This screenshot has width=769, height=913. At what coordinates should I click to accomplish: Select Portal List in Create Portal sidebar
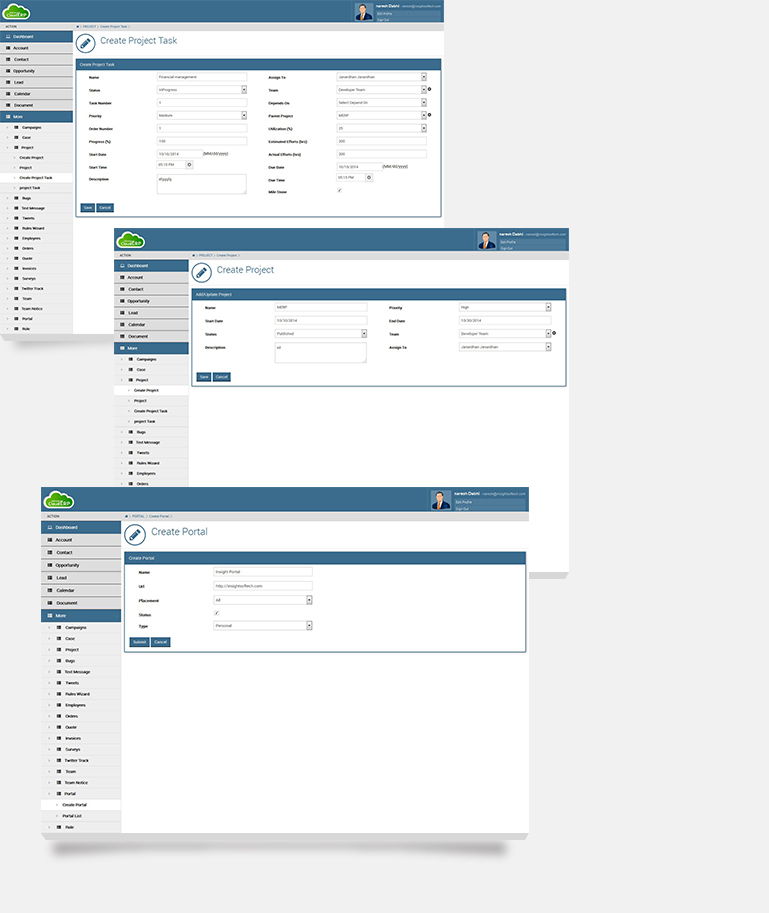(81, 816)
